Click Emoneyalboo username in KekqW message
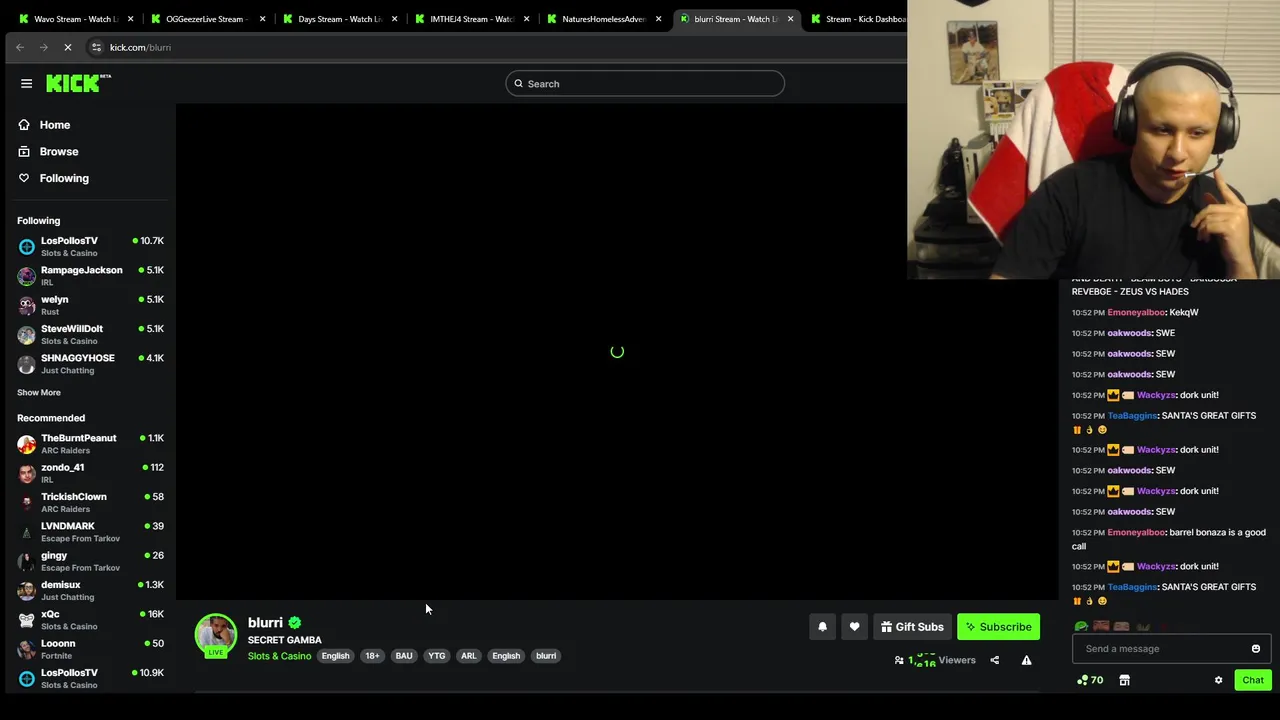Screen dimensions: 1280x720 point(1136,312)
